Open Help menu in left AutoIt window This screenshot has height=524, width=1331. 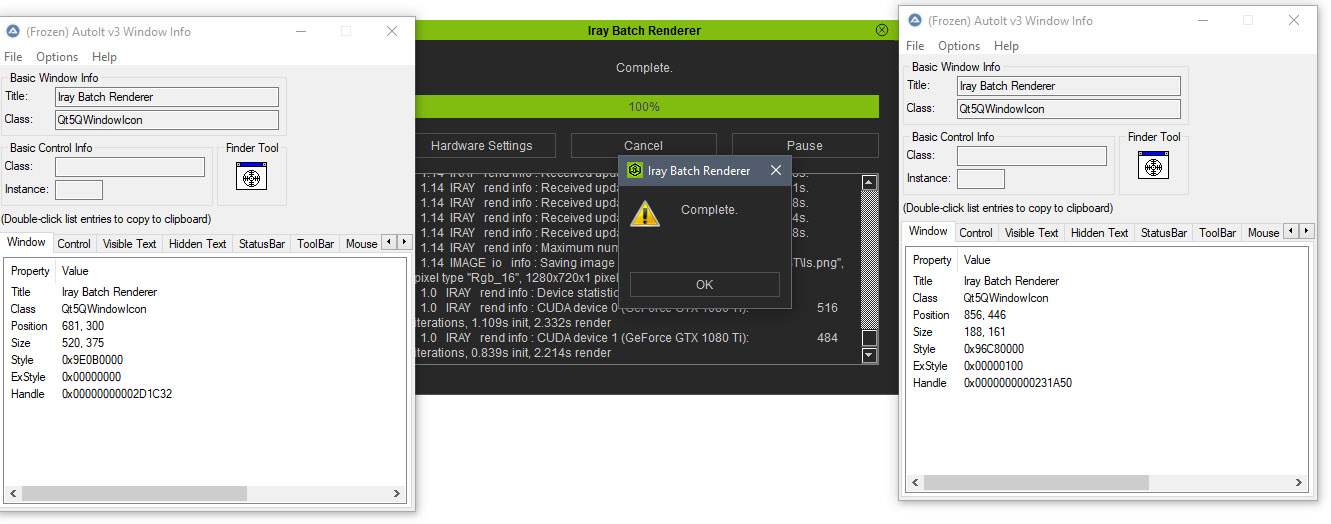(x=104, y=57)
